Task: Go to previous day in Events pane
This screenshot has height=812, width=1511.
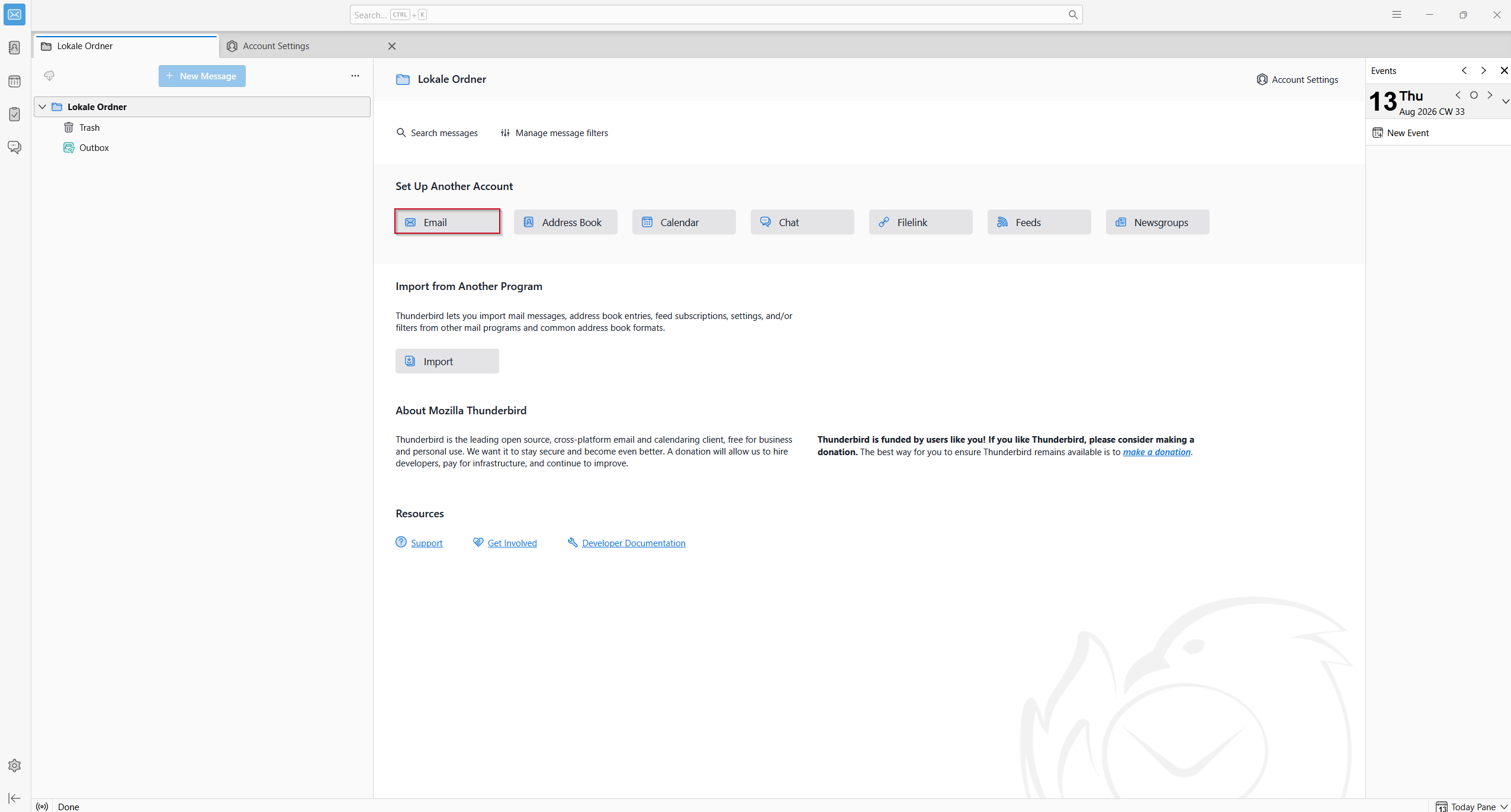Action: (1458, 95)
